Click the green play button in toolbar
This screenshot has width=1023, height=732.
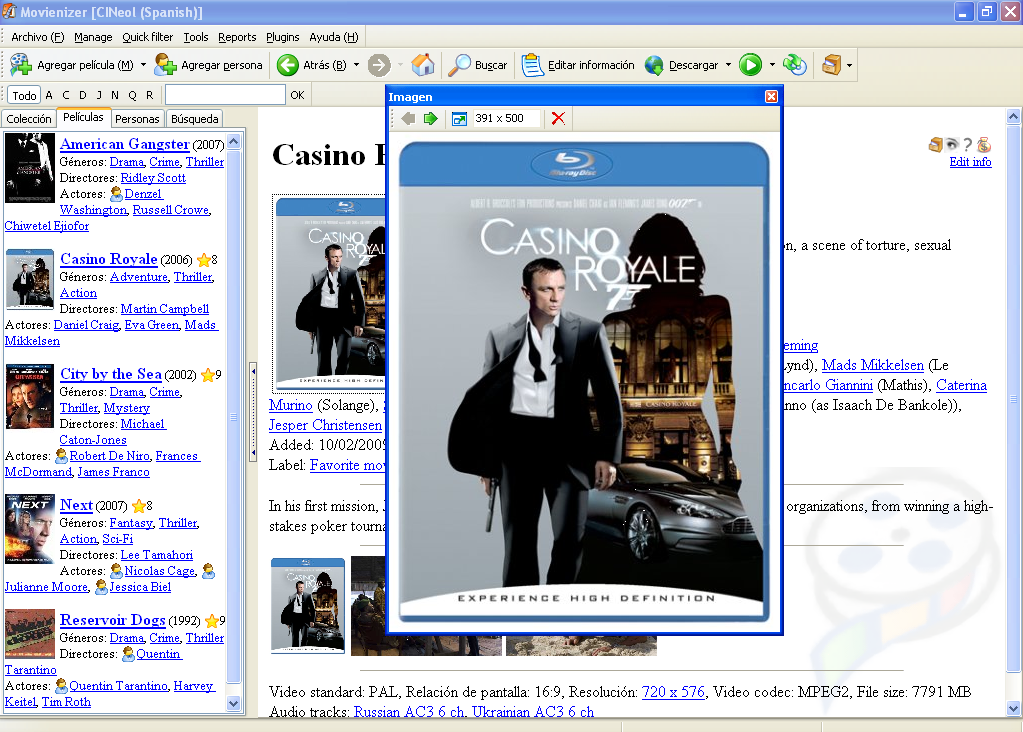tap(750, 65)
